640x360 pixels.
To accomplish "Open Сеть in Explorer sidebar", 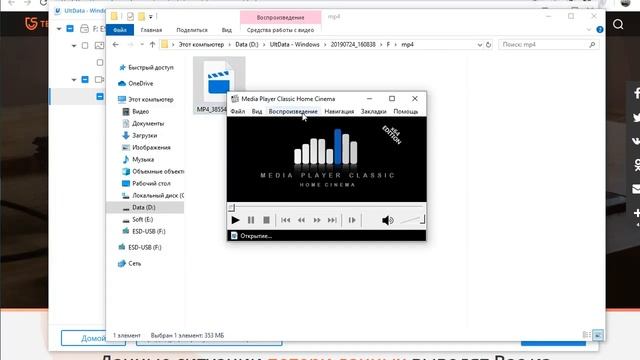I will pos(134,264).
